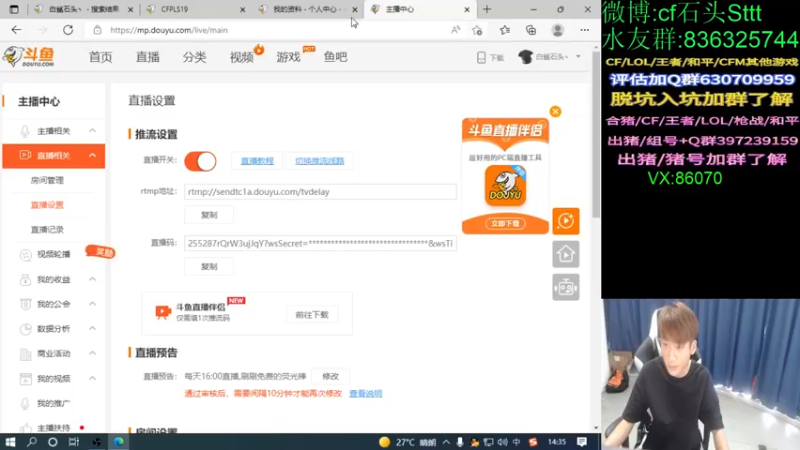The height and width of the screenshot is (450, 800).
Task: Open browser settings and more menu
Action: [x=585, y=30]
